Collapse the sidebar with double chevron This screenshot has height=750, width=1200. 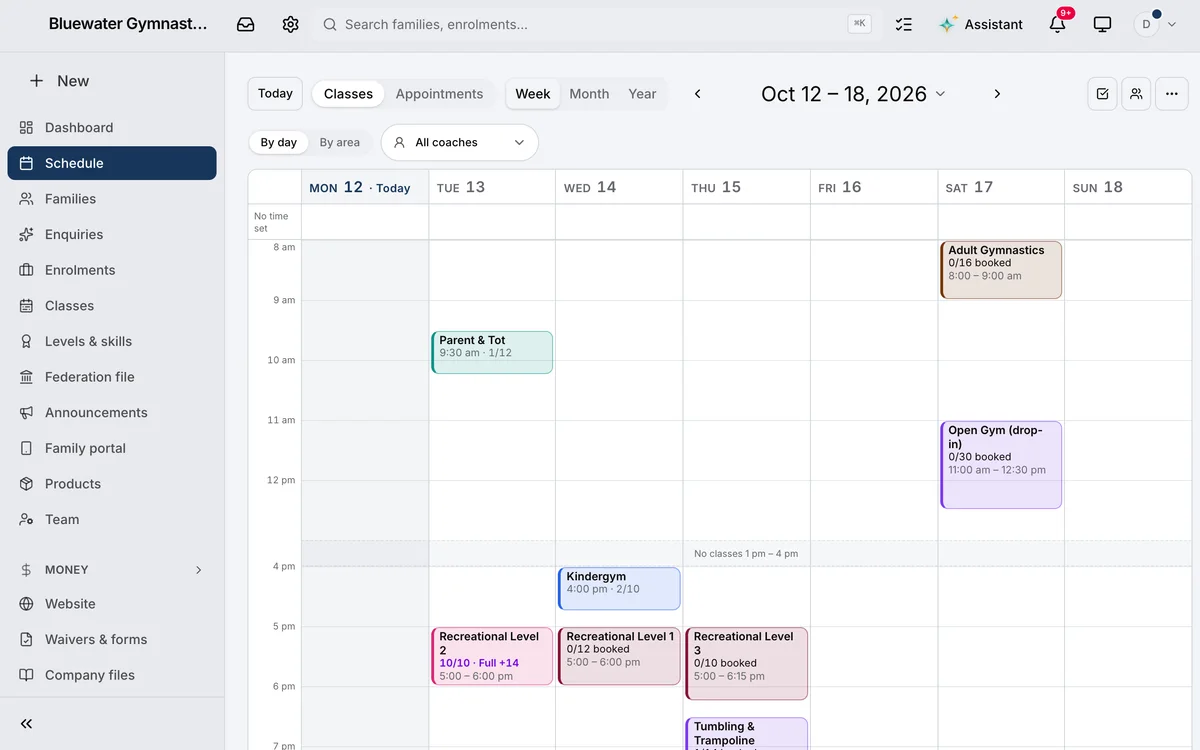27,724
